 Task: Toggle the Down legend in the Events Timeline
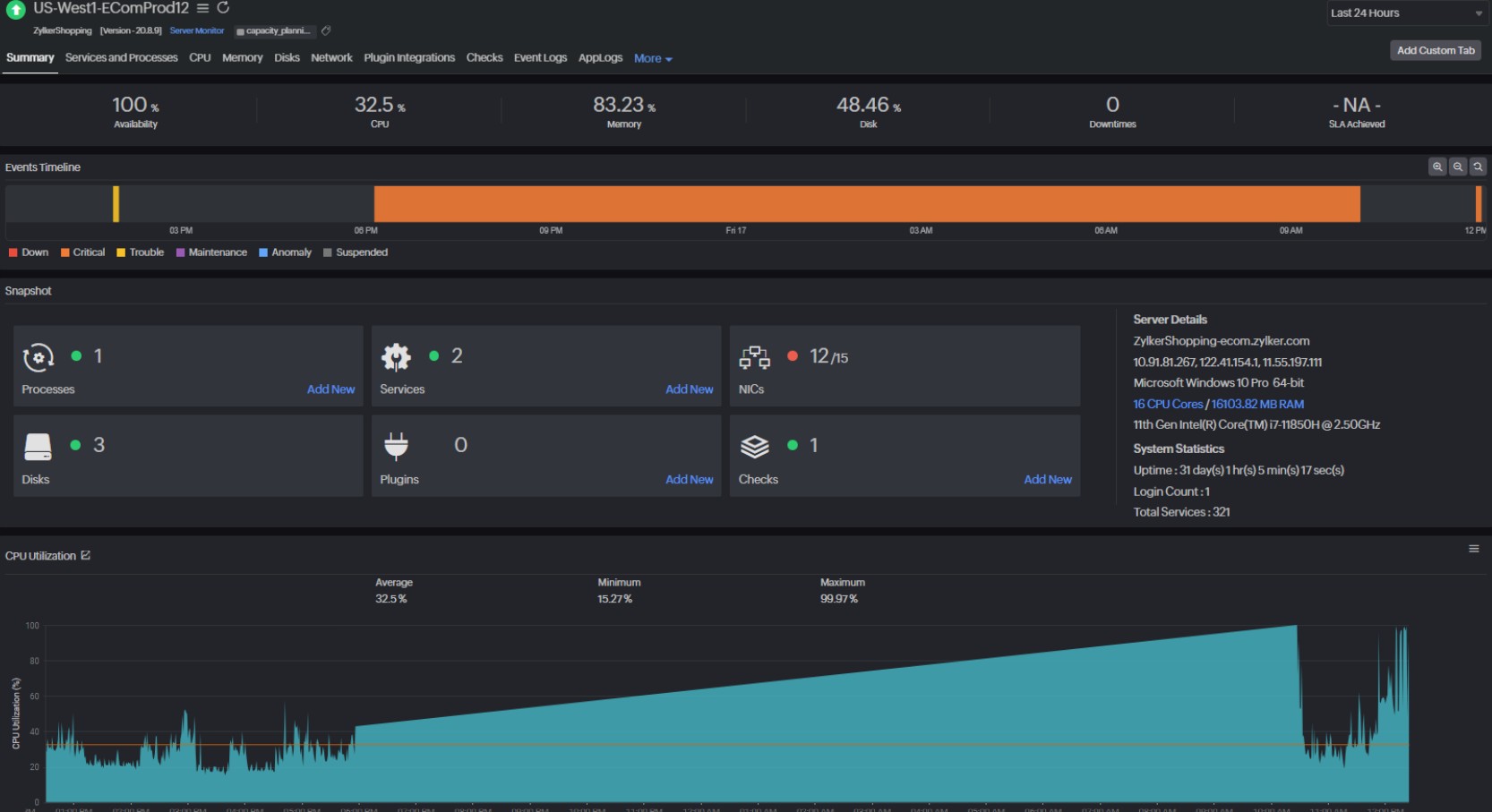coord(28,252)
